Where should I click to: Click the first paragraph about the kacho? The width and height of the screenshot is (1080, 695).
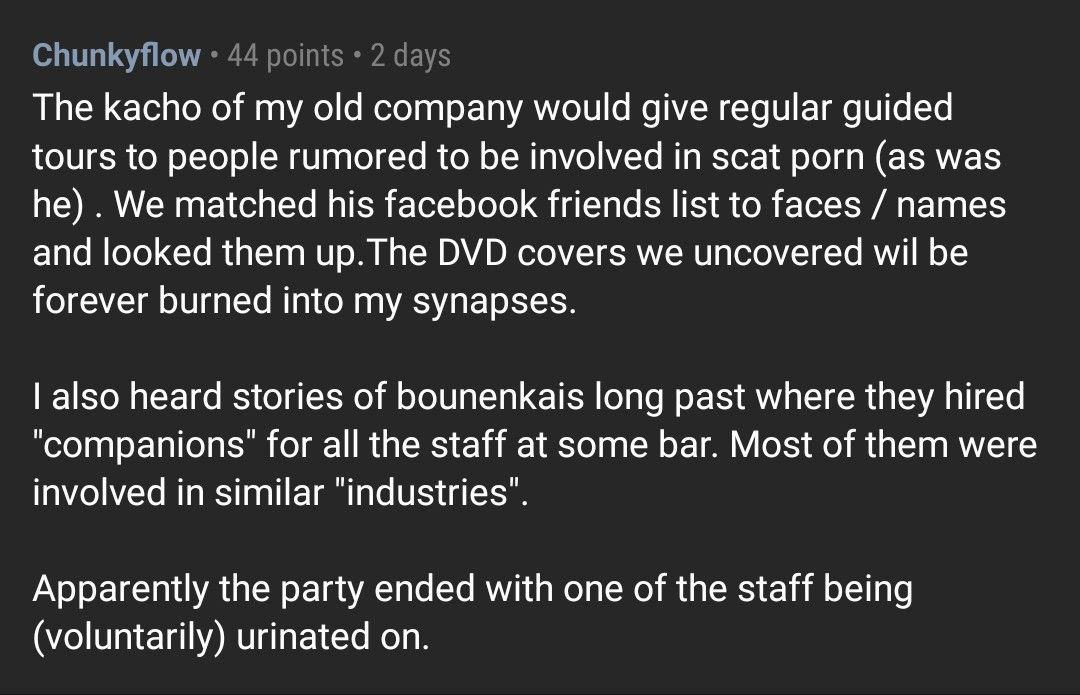tap(520, 205)
